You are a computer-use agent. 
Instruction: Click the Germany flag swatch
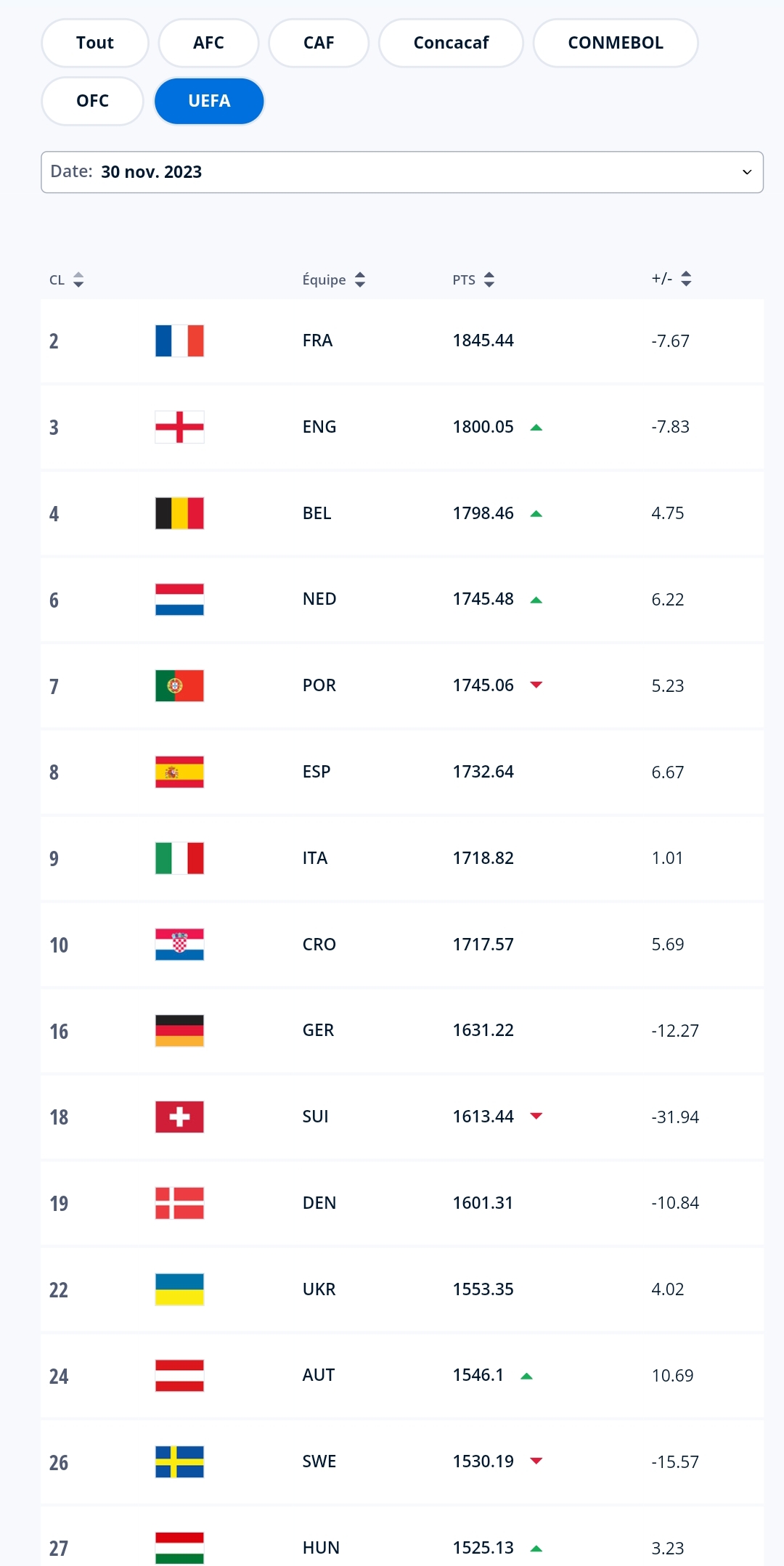(x=179, y=1030)
